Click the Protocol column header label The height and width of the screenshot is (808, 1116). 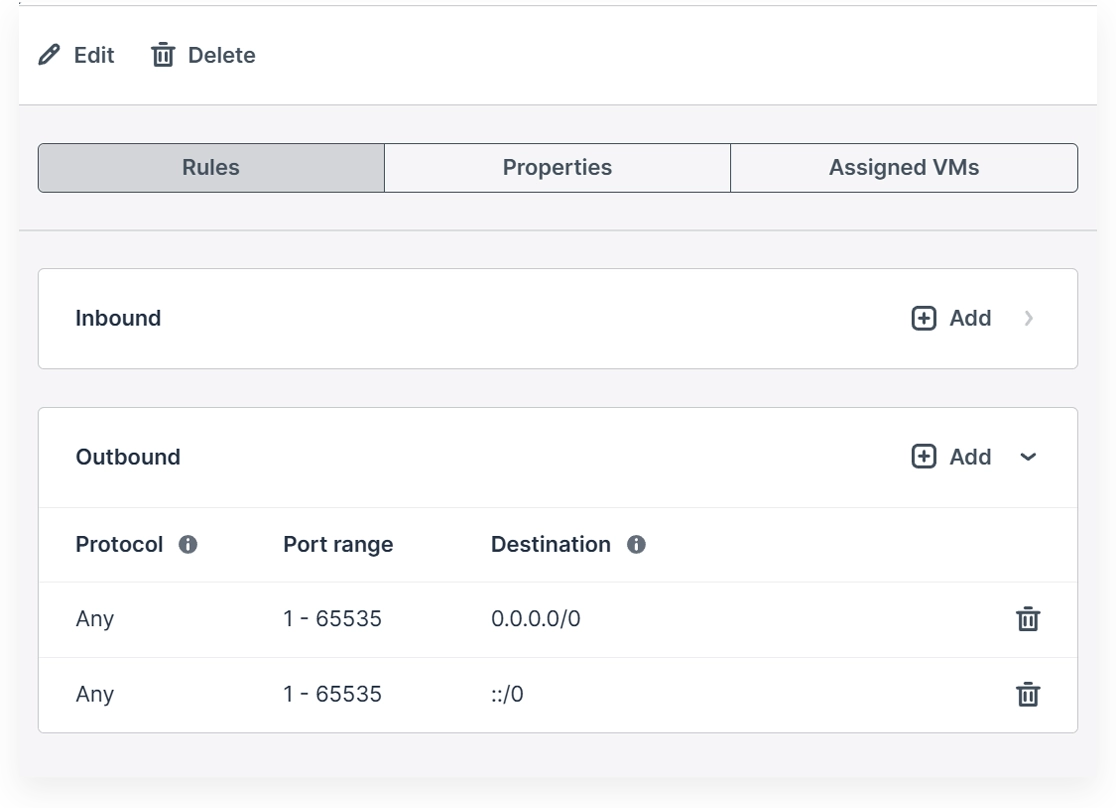[x=119, y=545]
